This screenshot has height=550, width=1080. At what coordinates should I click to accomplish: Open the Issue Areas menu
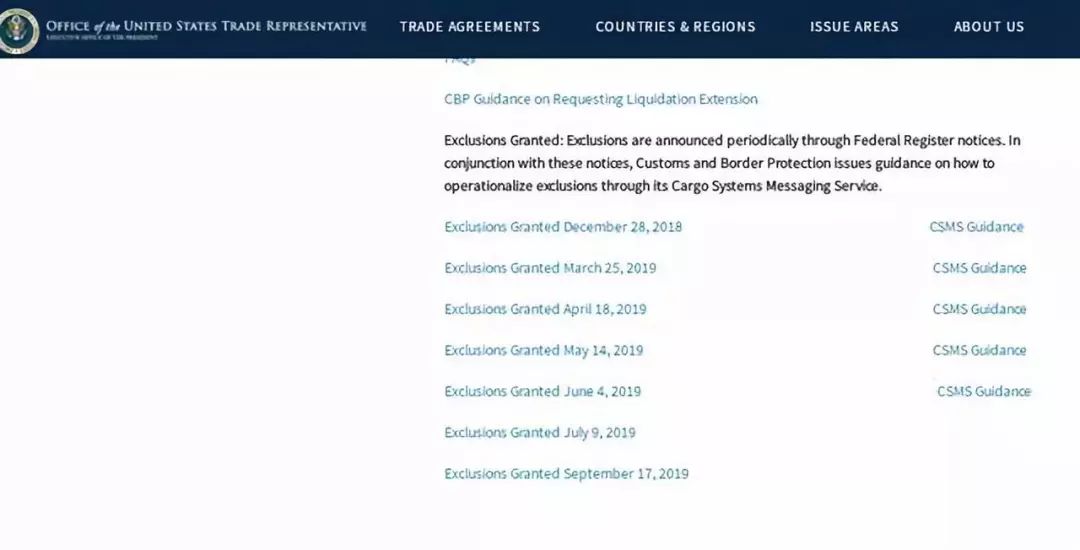(854, 27)
